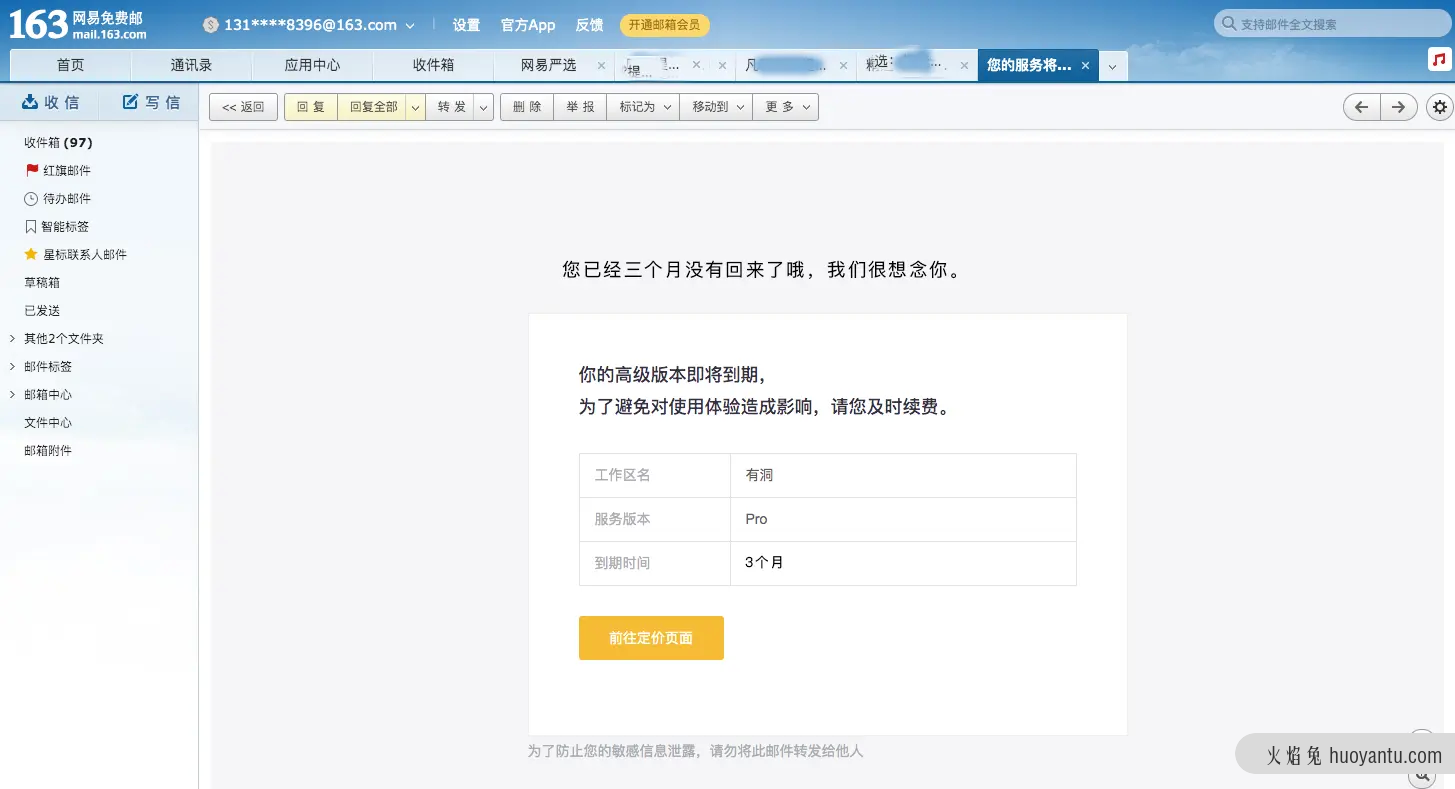The width and height of the screenshot is (1455, 789).
Task: Switch to the 应用中心 tab
Action: tap(312, 65)
